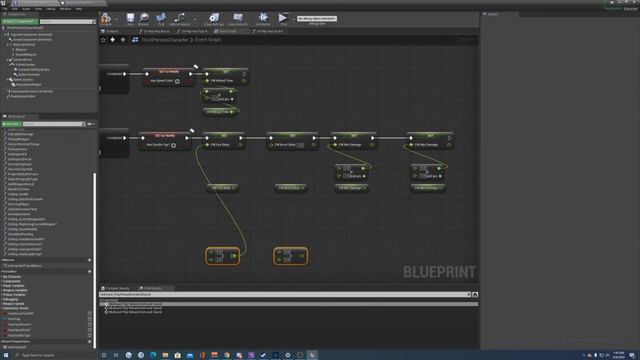Click the Simulation toolbar icon
640x360 pixels.
263,18
